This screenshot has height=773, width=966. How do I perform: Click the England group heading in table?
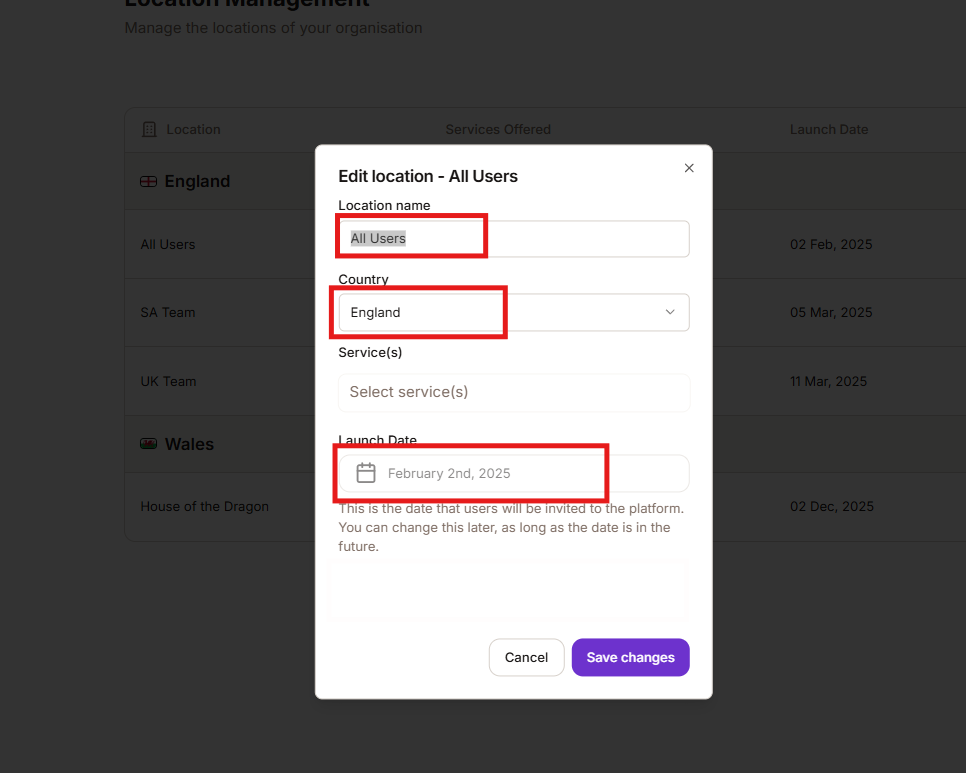tap(197, 181)
